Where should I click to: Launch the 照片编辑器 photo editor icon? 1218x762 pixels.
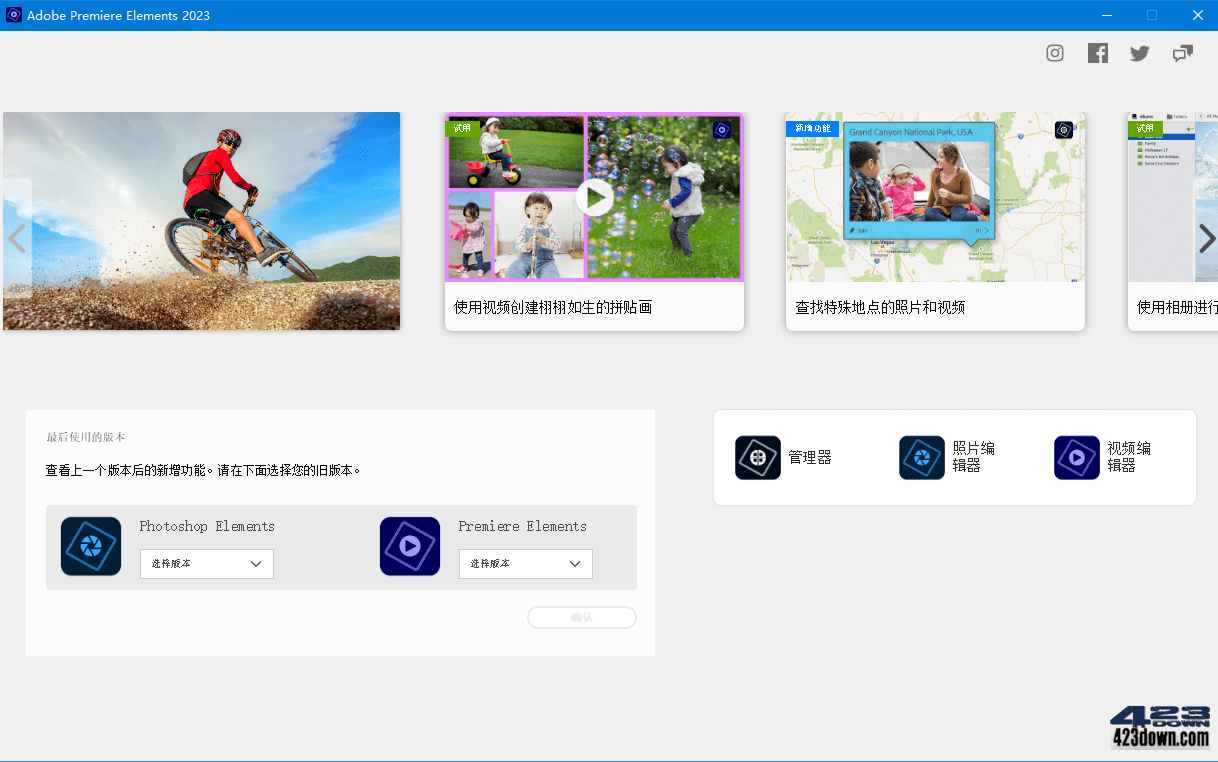[922, 458]
